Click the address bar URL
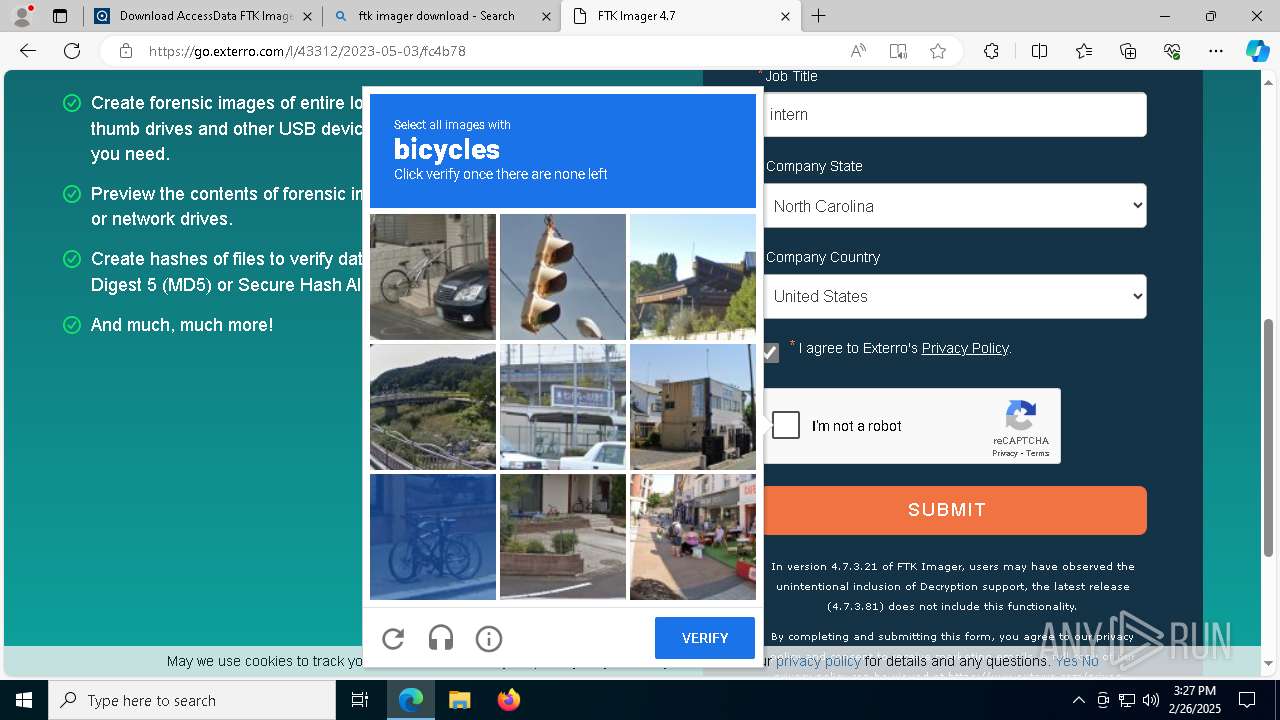 (x=307, y=51)
